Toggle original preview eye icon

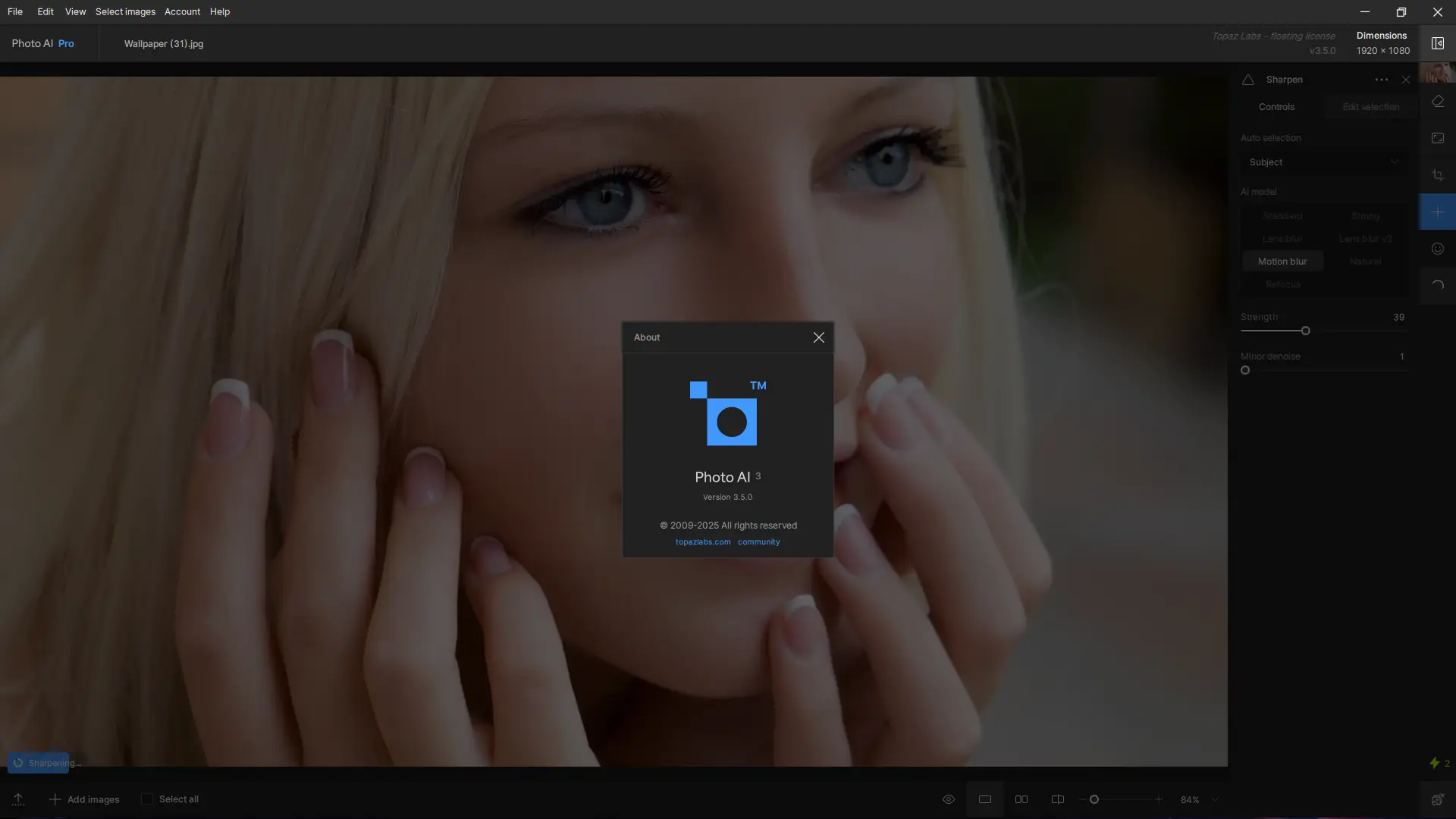pos(948,799)
